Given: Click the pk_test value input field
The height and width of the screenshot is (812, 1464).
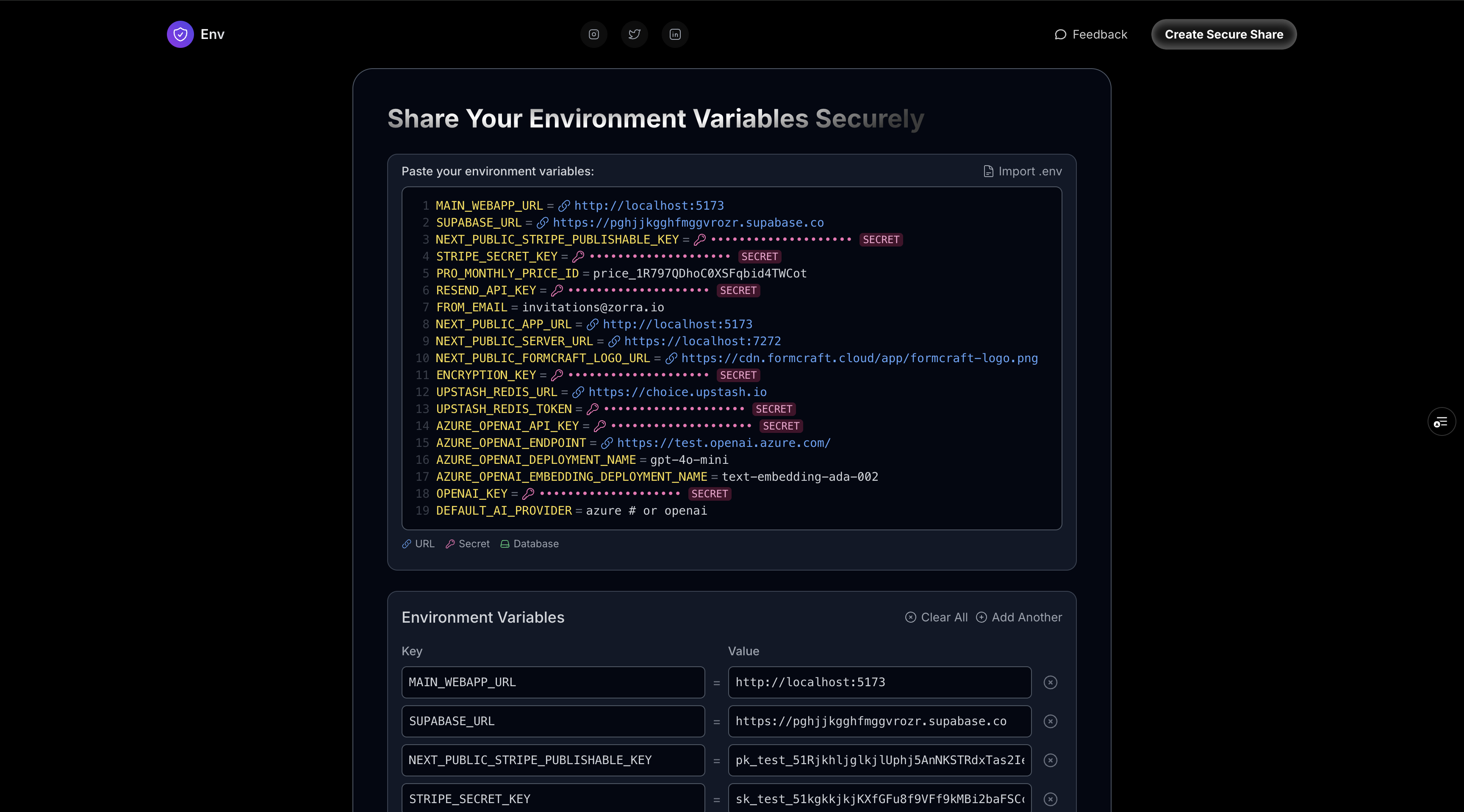Looking at the screenshot, I should point(879,760).
